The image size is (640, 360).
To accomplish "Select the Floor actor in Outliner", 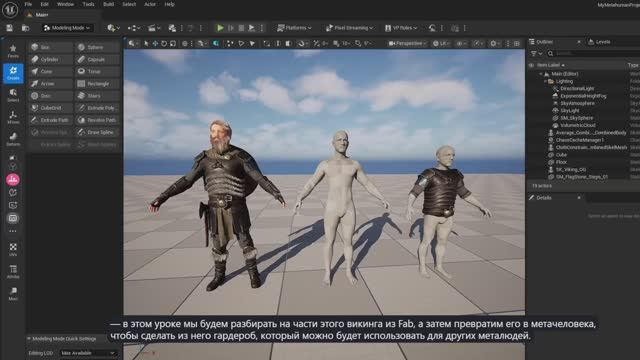I will click(x=562, y=162).
